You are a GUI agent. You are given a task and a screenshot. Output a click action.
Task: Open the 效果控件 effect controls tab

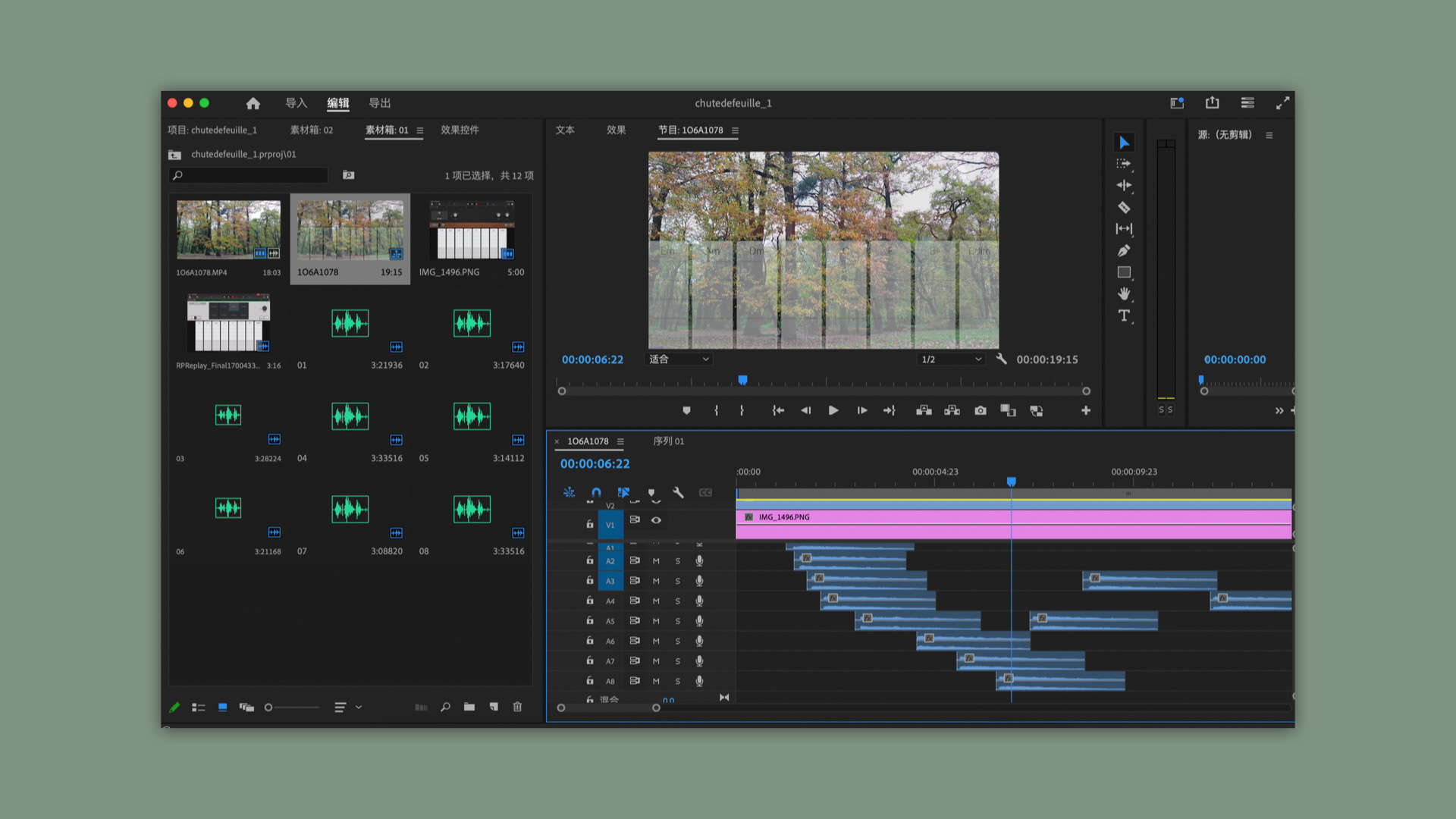(x=460, y=130)
